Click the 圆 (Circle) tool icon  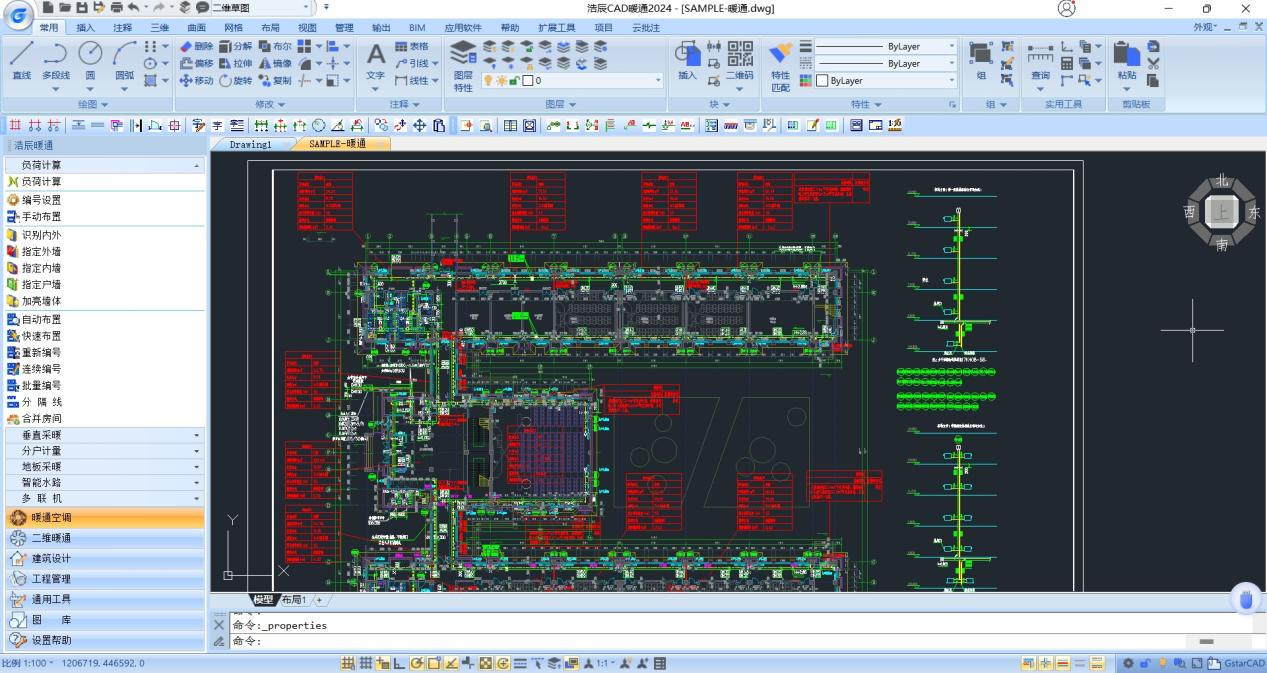click(90, 60)
